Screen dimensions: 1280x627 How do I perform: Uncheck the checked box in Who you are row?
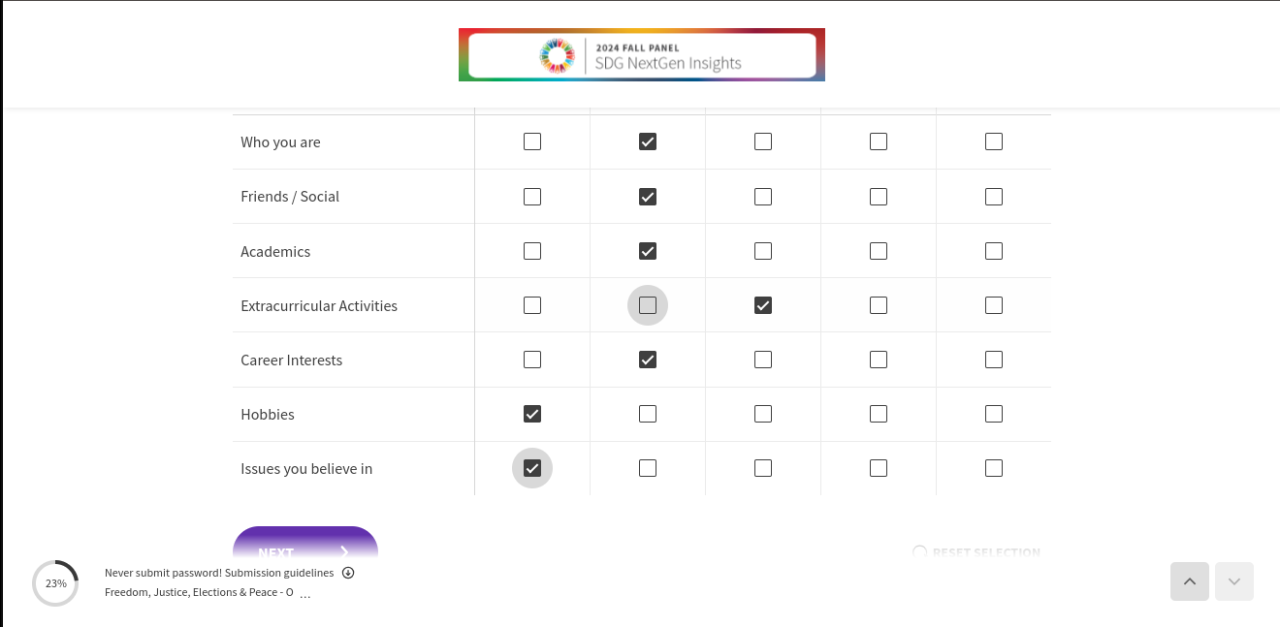point(648,142)
